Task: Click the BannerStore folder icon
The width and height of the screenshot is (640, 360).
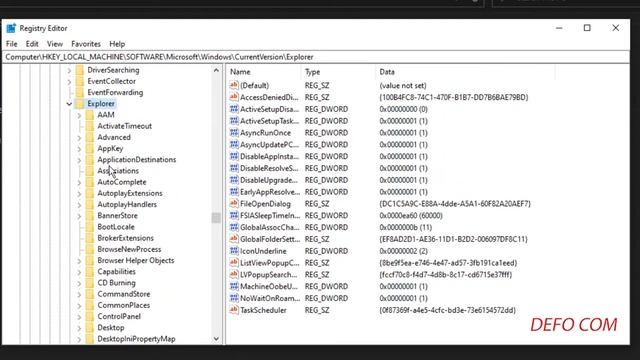Action: coord(90,216)
